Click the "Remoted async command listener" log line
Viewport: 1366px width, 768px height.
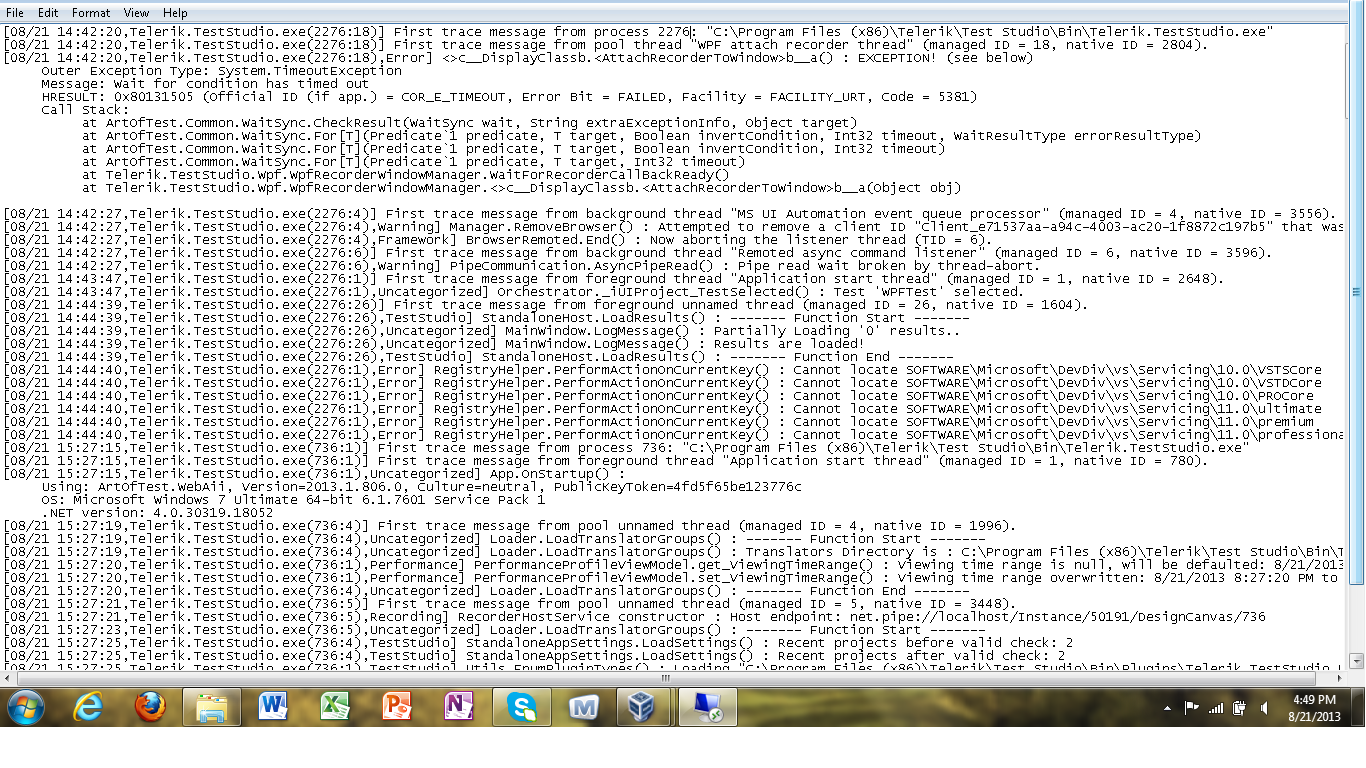click(x=637, y=253)
